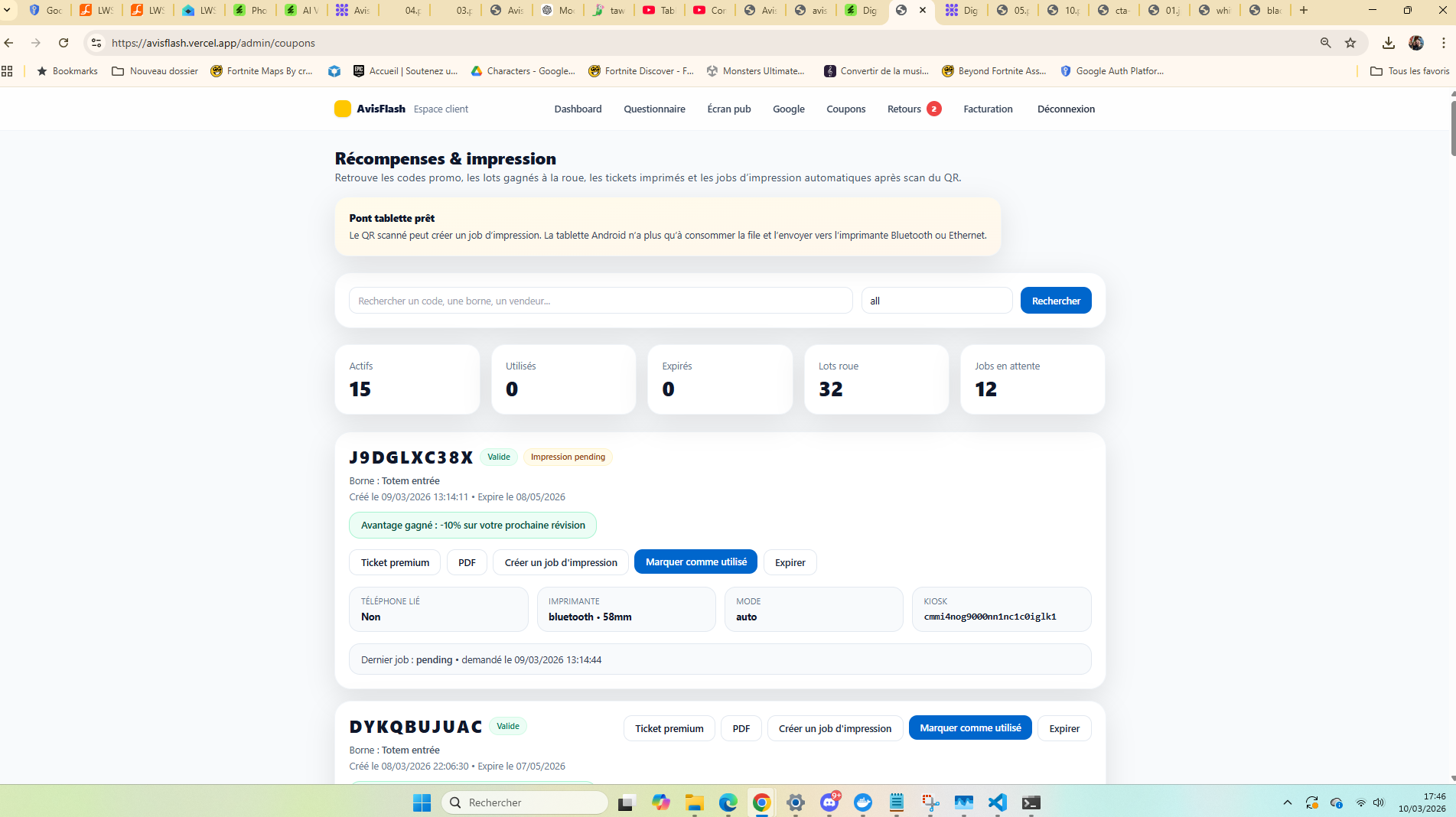Click the coupon search text field

(601, 301)
